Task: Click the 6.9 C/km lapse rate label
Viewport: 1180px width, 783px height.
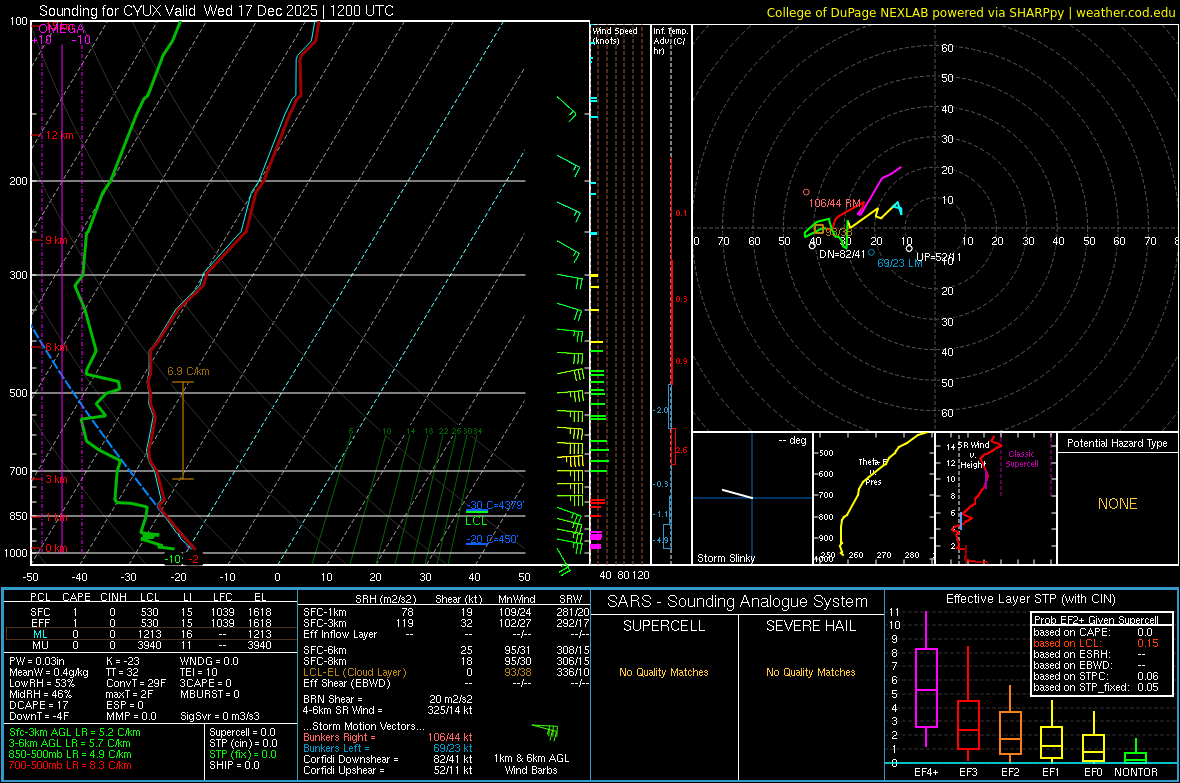Action: [188, 371]
